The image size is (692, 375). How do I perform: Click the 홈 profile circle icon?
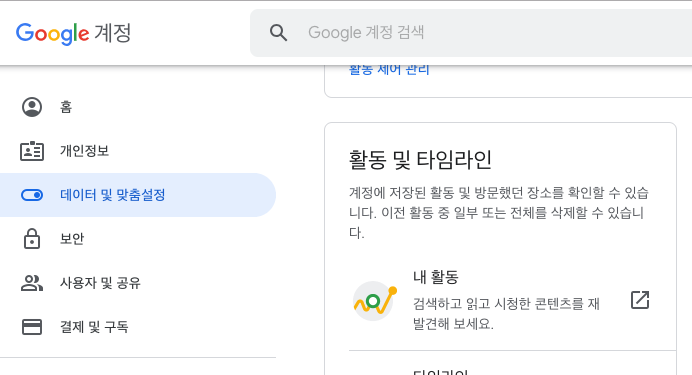tap(32, 107)
